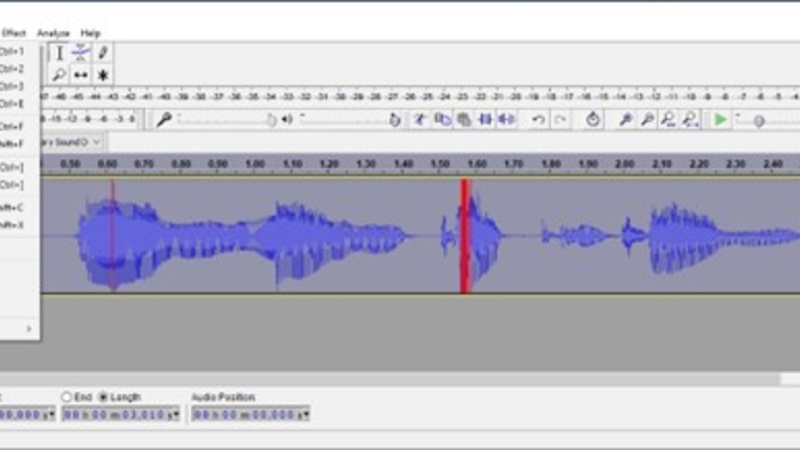Select the Multi-Tool asterisk icon
The image size is (800, 450).
[x=102, y=75]
